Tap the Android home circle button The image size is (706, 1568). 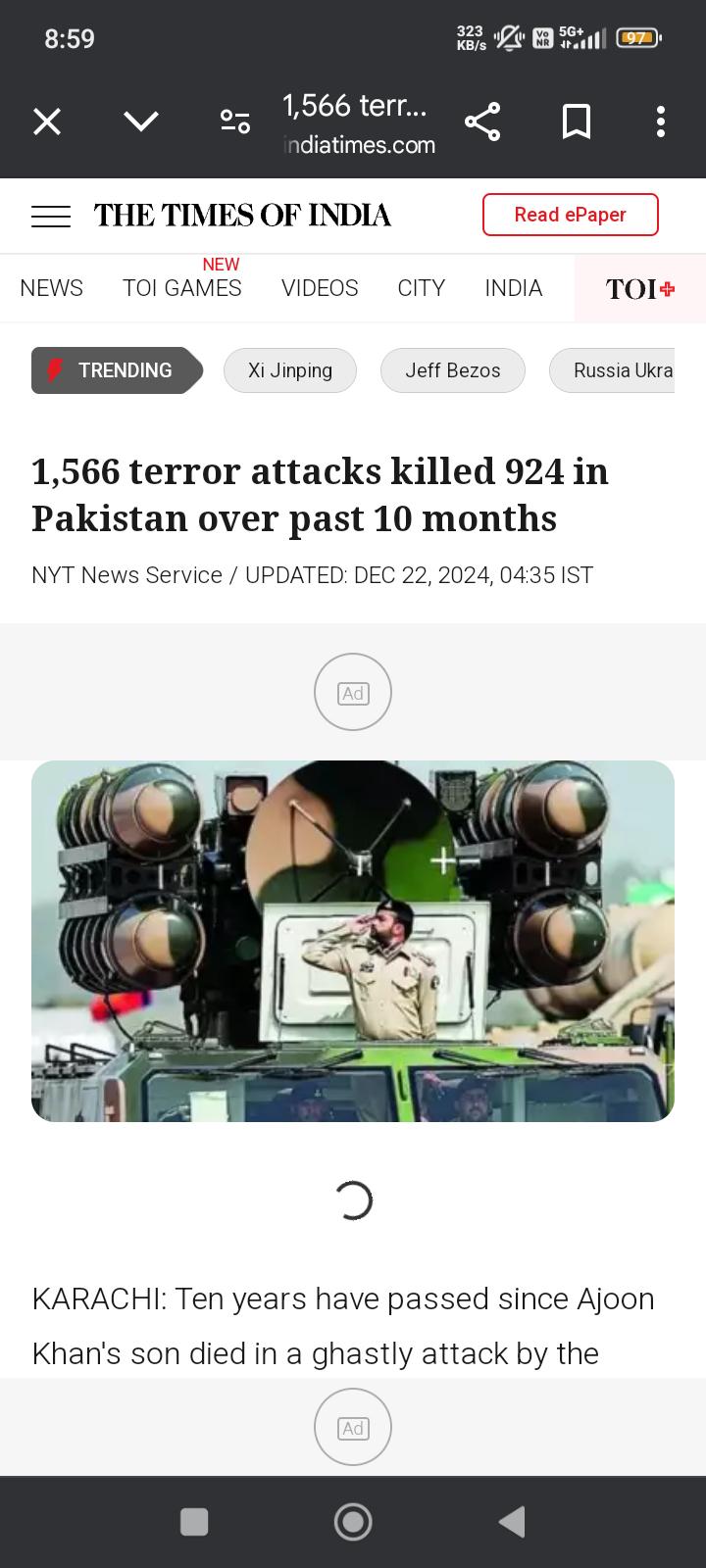353,1522
